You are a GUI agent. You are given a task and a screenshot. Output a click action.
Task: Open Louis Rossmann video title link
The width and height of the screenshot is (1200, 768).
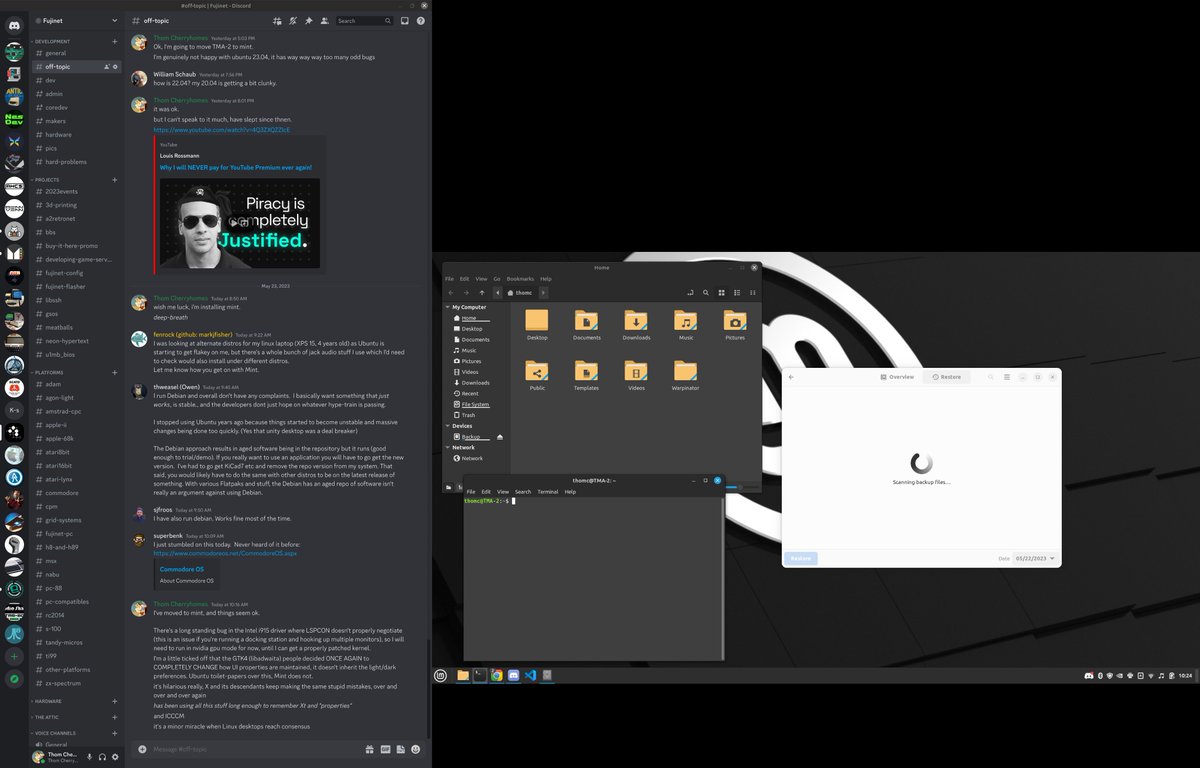235,167
